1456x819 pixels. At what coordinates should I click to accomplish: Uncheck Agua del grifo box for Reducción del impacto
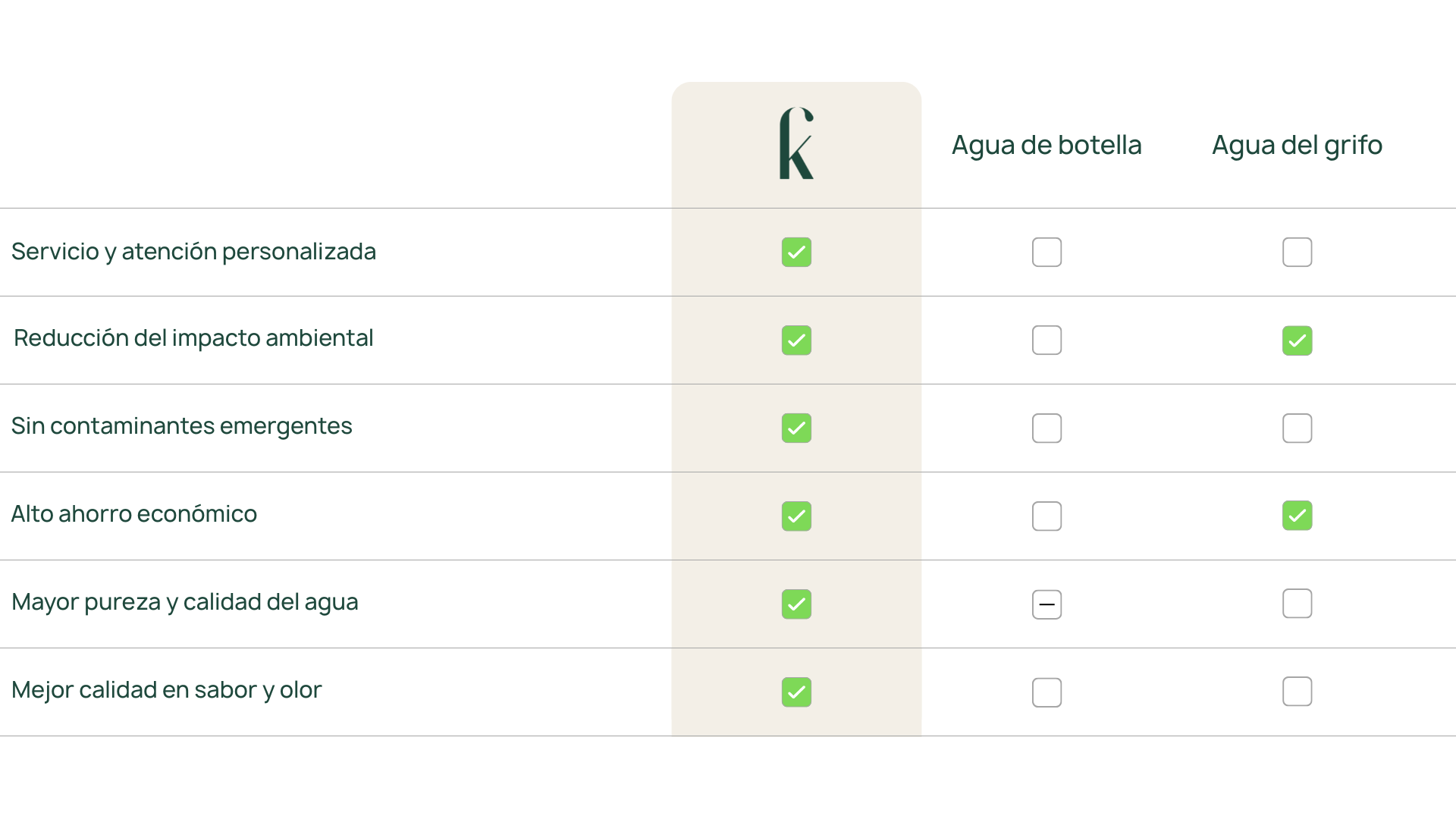1297,340
